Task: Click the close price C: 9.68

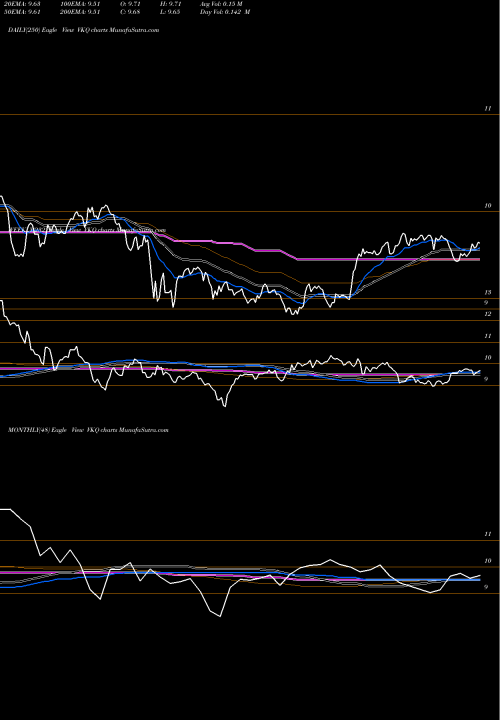Action: pyautogui.click(x=130, y=12)
